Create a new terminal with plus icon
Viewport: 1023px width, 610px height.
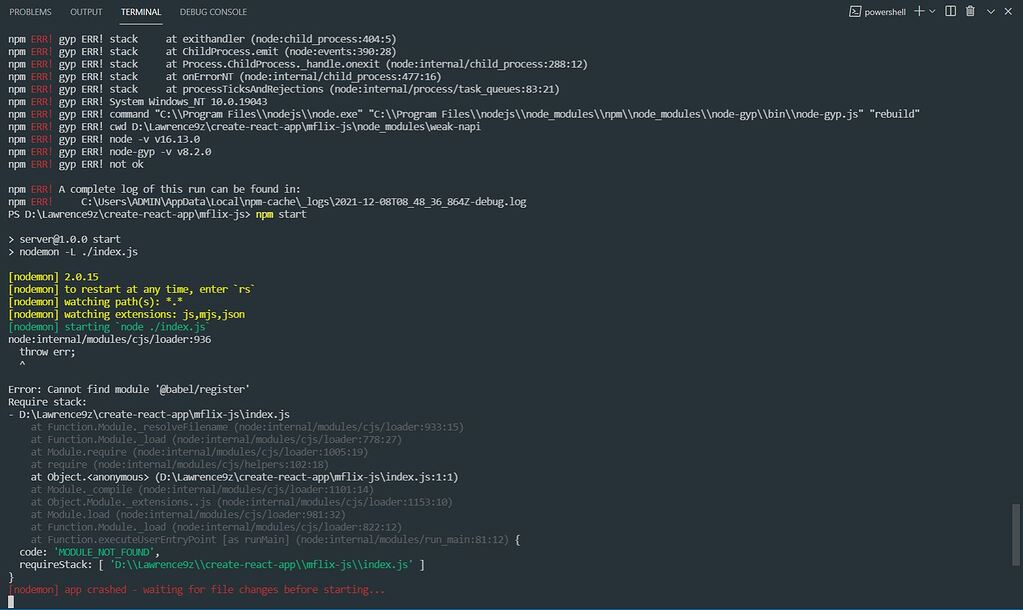tap(919, 11)
